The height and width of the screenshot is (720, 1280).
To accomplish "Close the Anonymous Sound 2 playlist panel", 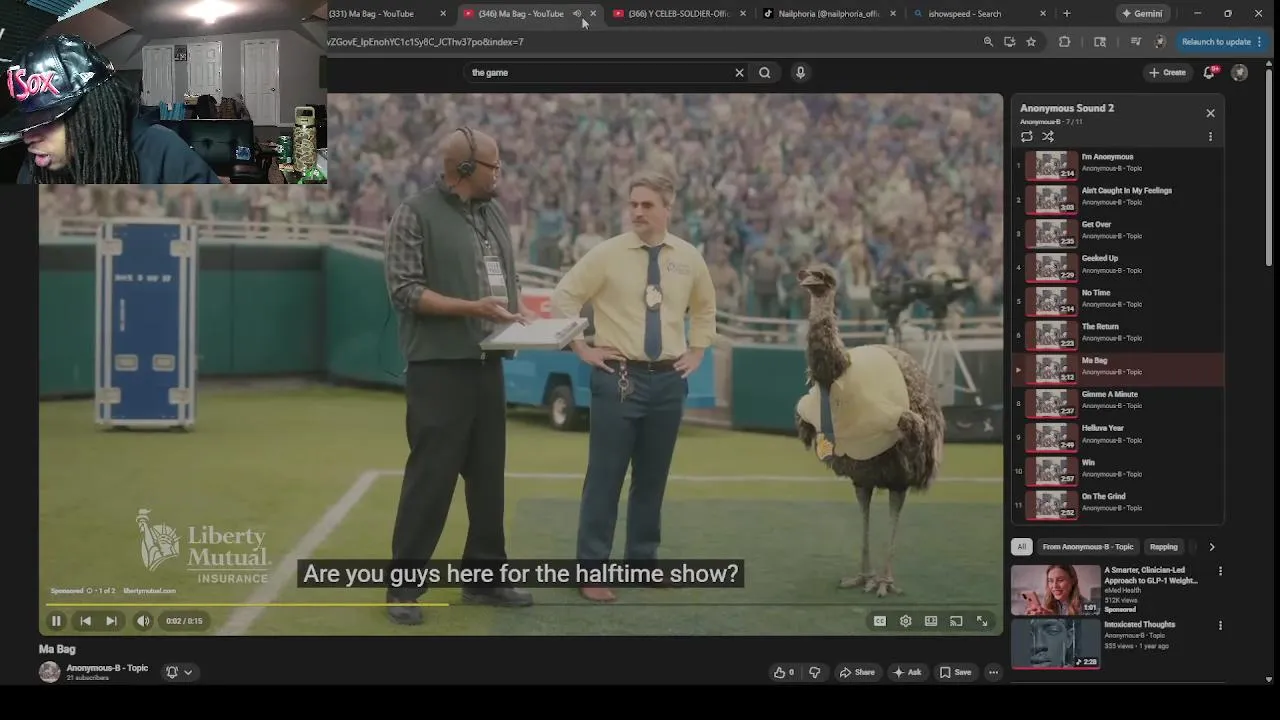I will (x=1210, y=113).
